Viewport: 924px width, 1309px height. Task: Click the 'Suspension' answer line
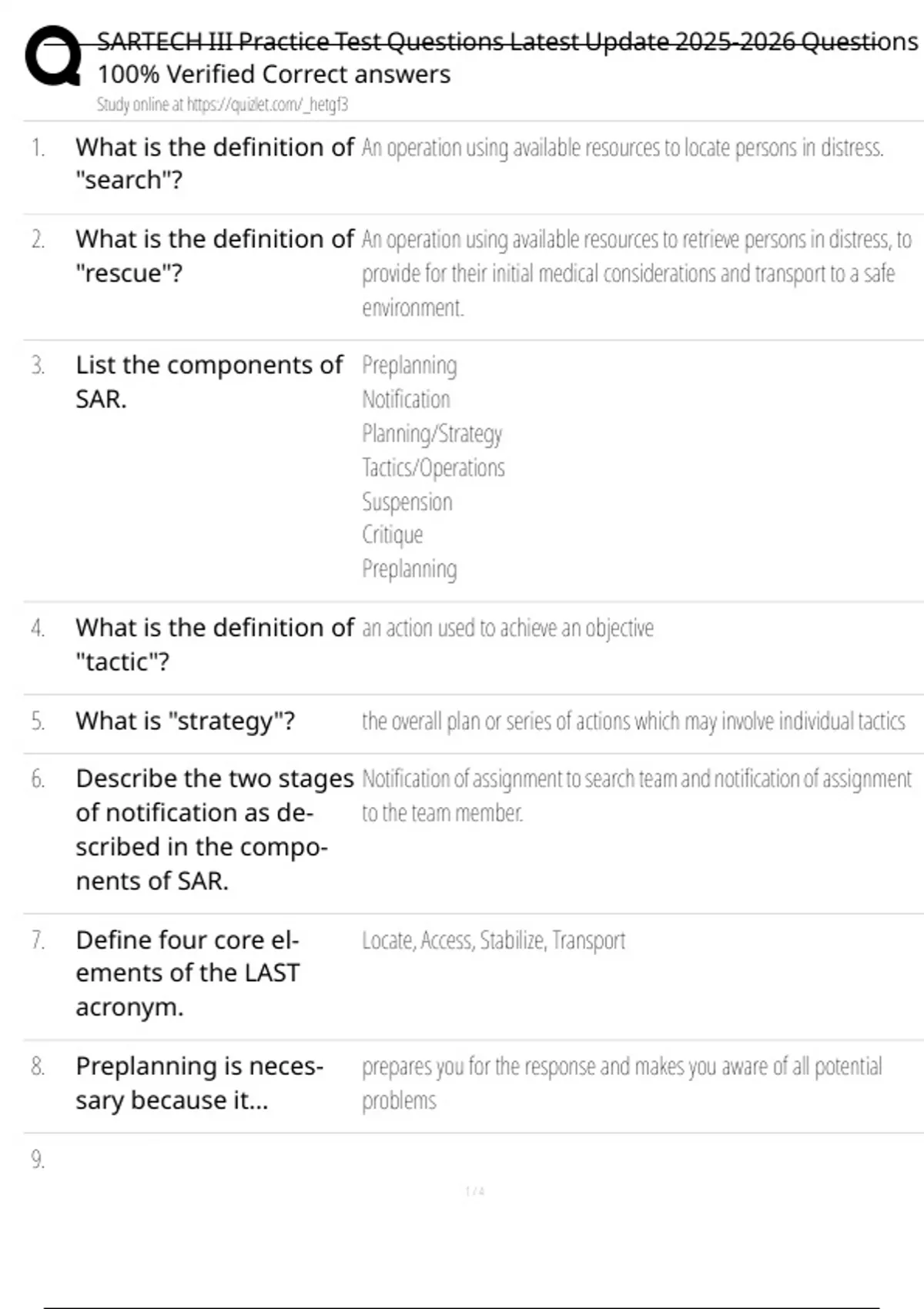point(407,502)
